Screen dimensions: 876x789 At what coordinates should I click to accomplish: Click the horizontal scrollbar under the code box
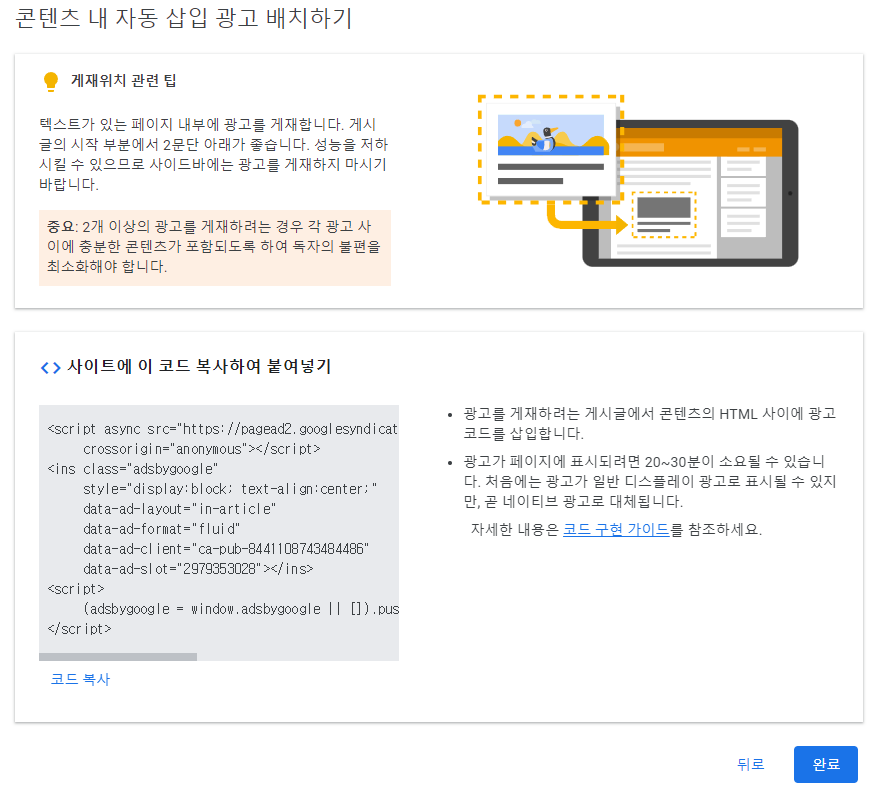click(118, 657)
